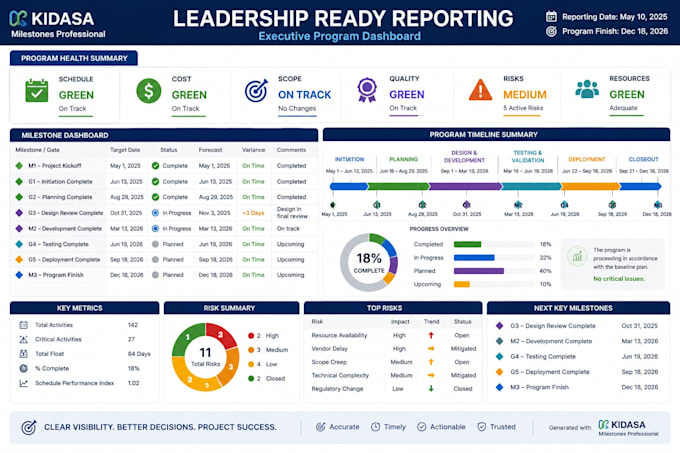
Task: Click the Planned 40% progress bar
Action: (479, 271)
